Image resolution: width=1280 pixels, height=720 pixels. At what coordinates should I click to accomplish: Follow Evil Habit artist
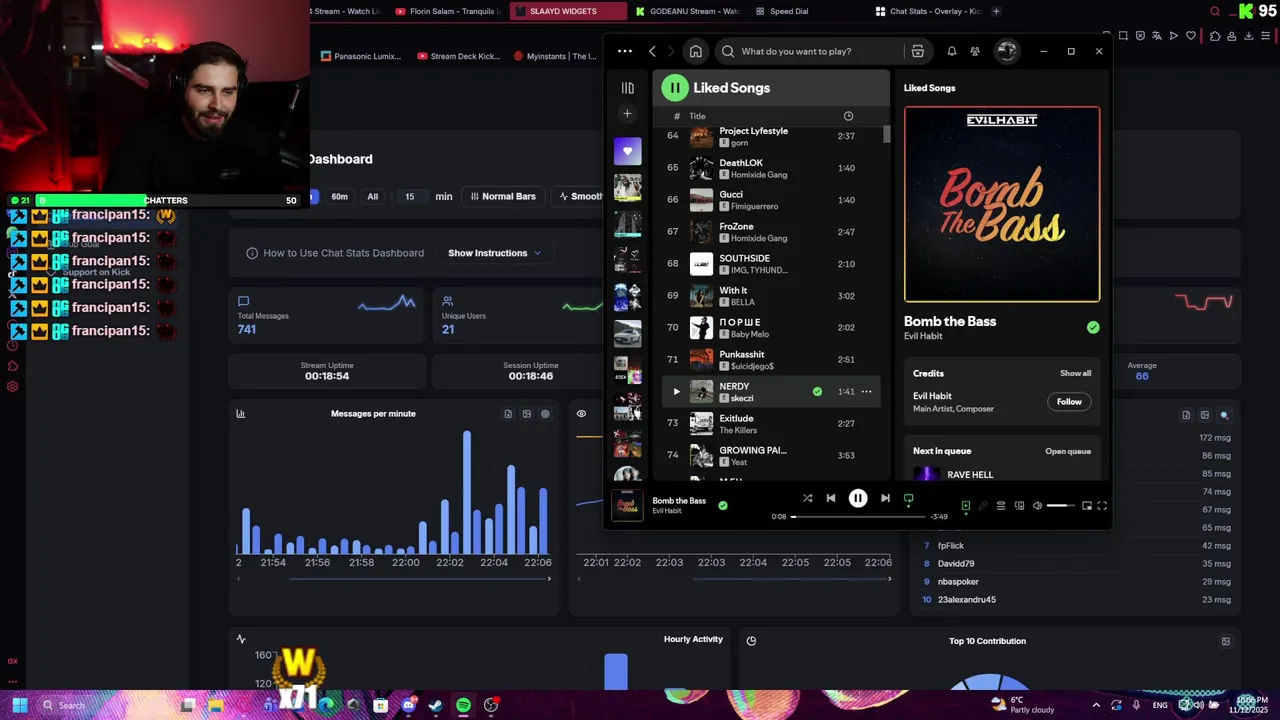coord(1069,402)
